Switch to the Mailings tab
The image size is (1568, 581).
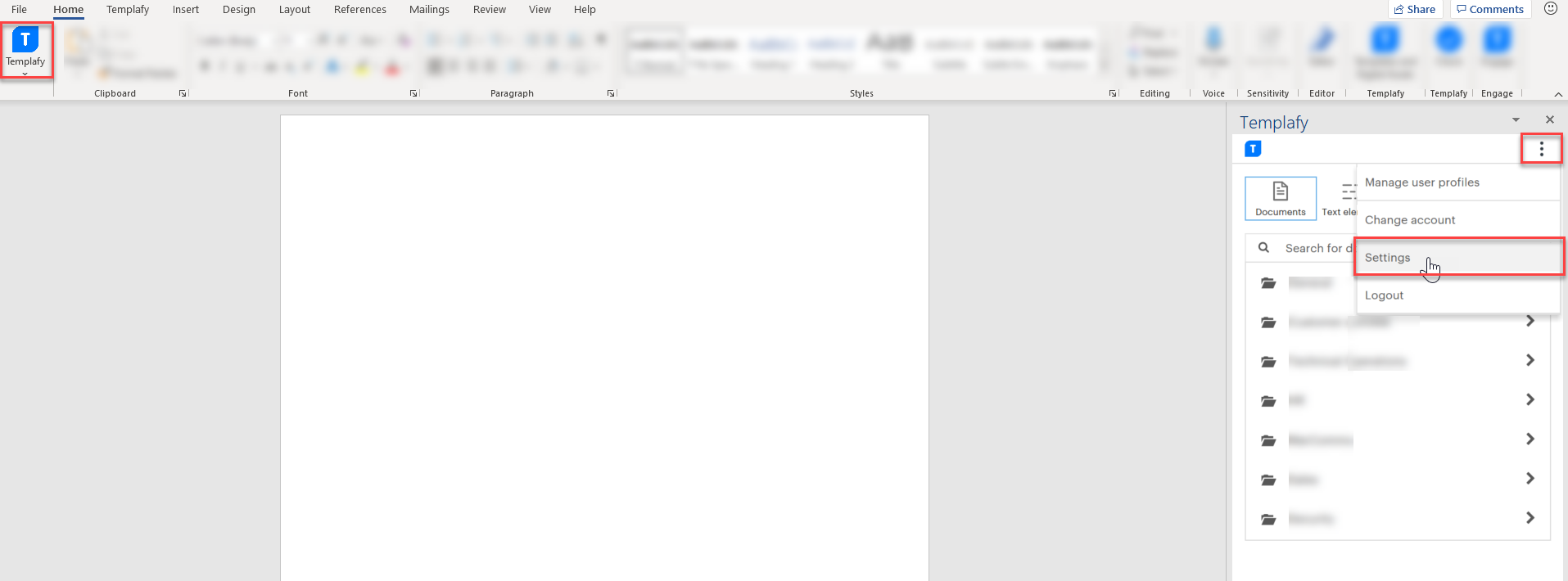(429, 10)
